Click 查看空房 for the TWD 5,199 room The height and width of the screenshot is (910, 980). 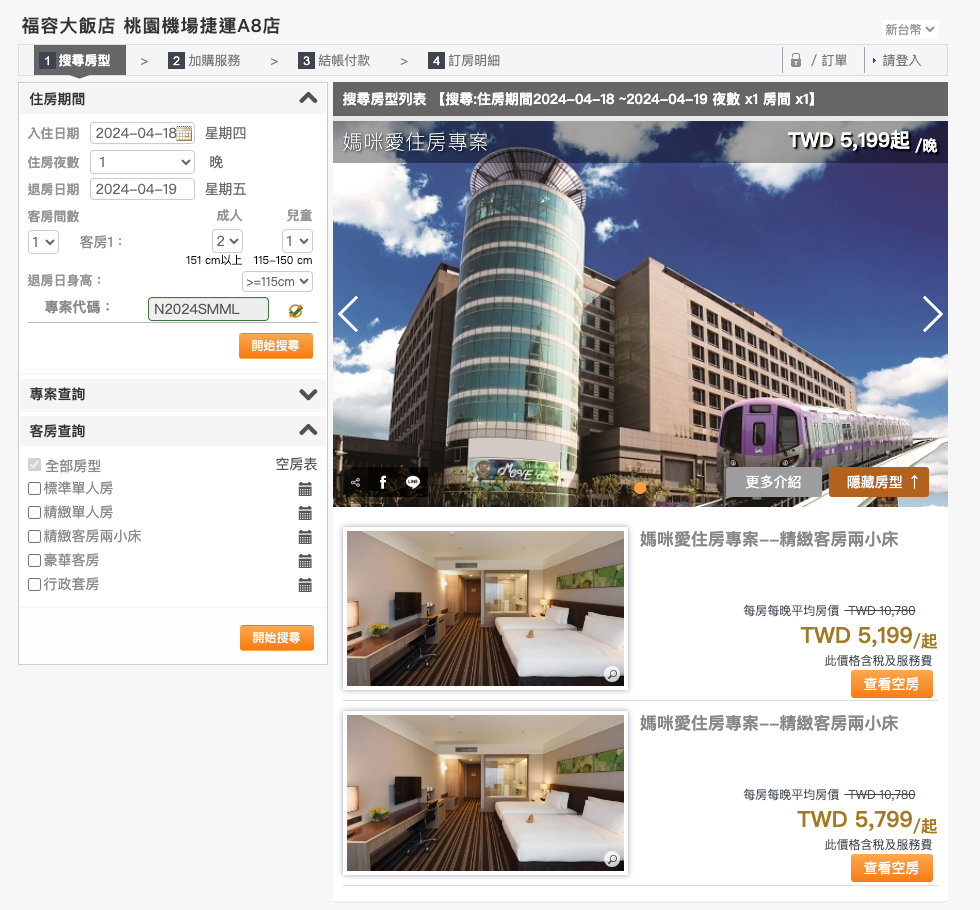click(891, 684)
